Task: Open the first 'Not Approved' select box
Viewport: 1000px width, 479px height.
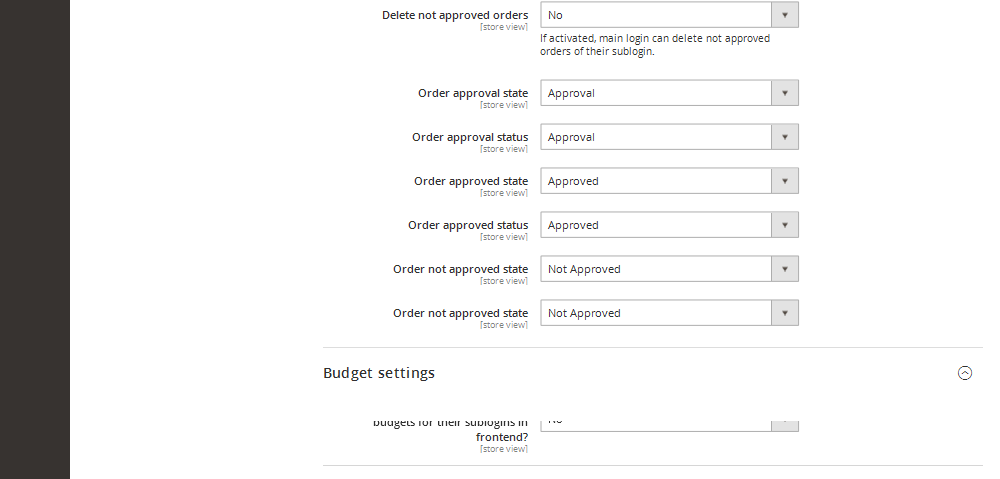Action: coord(669,269)
